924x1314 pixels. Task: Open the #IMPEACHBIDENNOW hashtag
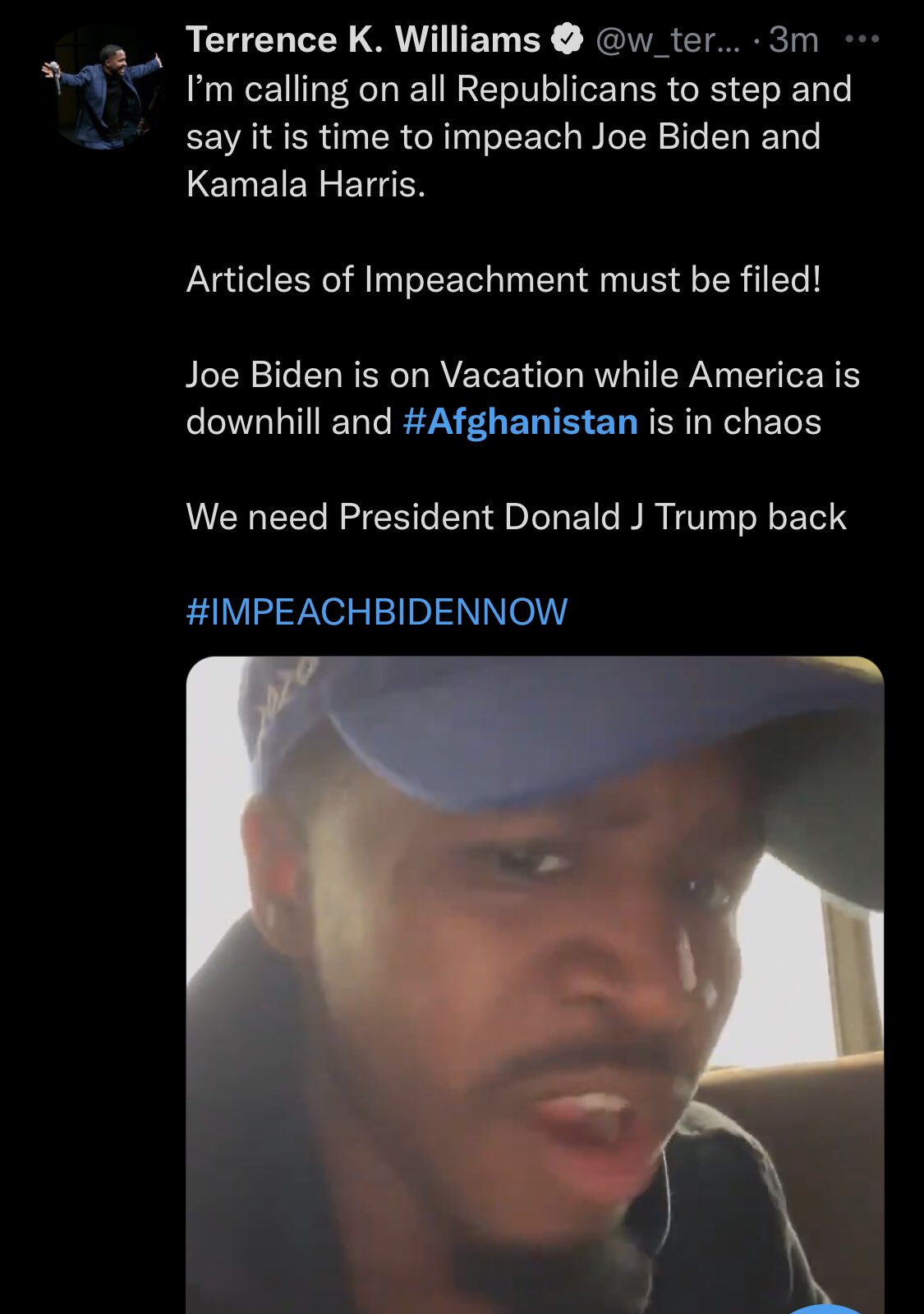tap(377, 612)
